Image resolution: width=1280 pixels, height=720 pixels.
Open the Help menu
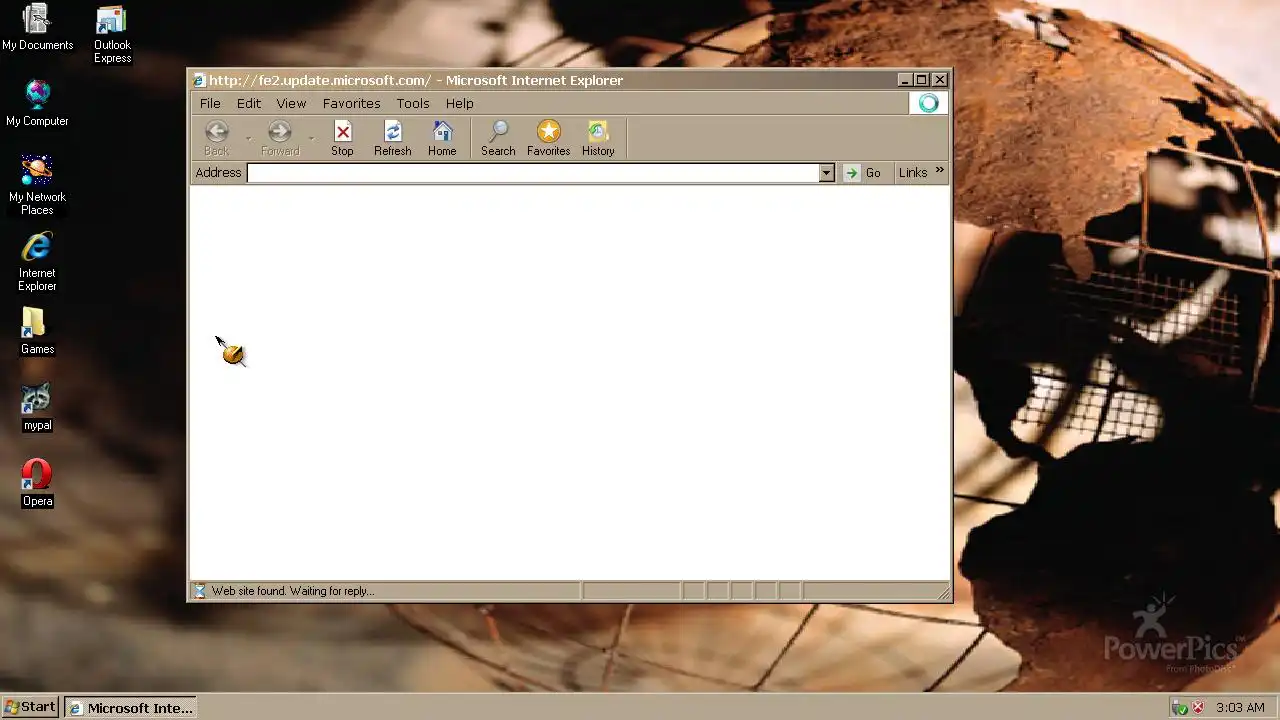click(460, 103)
